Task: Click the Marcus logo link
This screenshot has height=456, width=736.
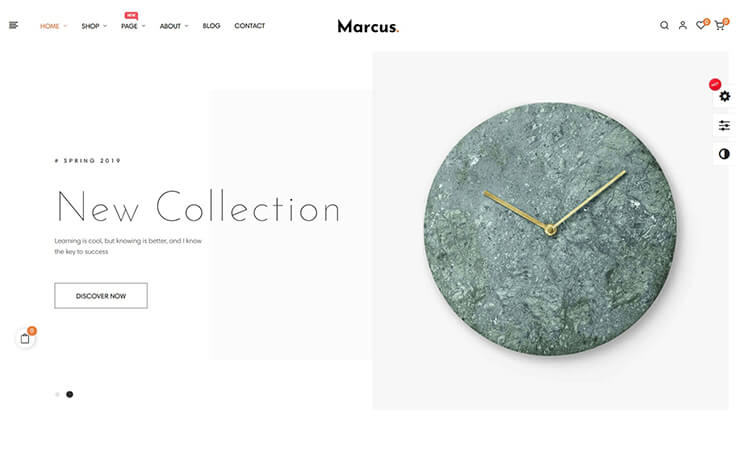Action: 368,26
